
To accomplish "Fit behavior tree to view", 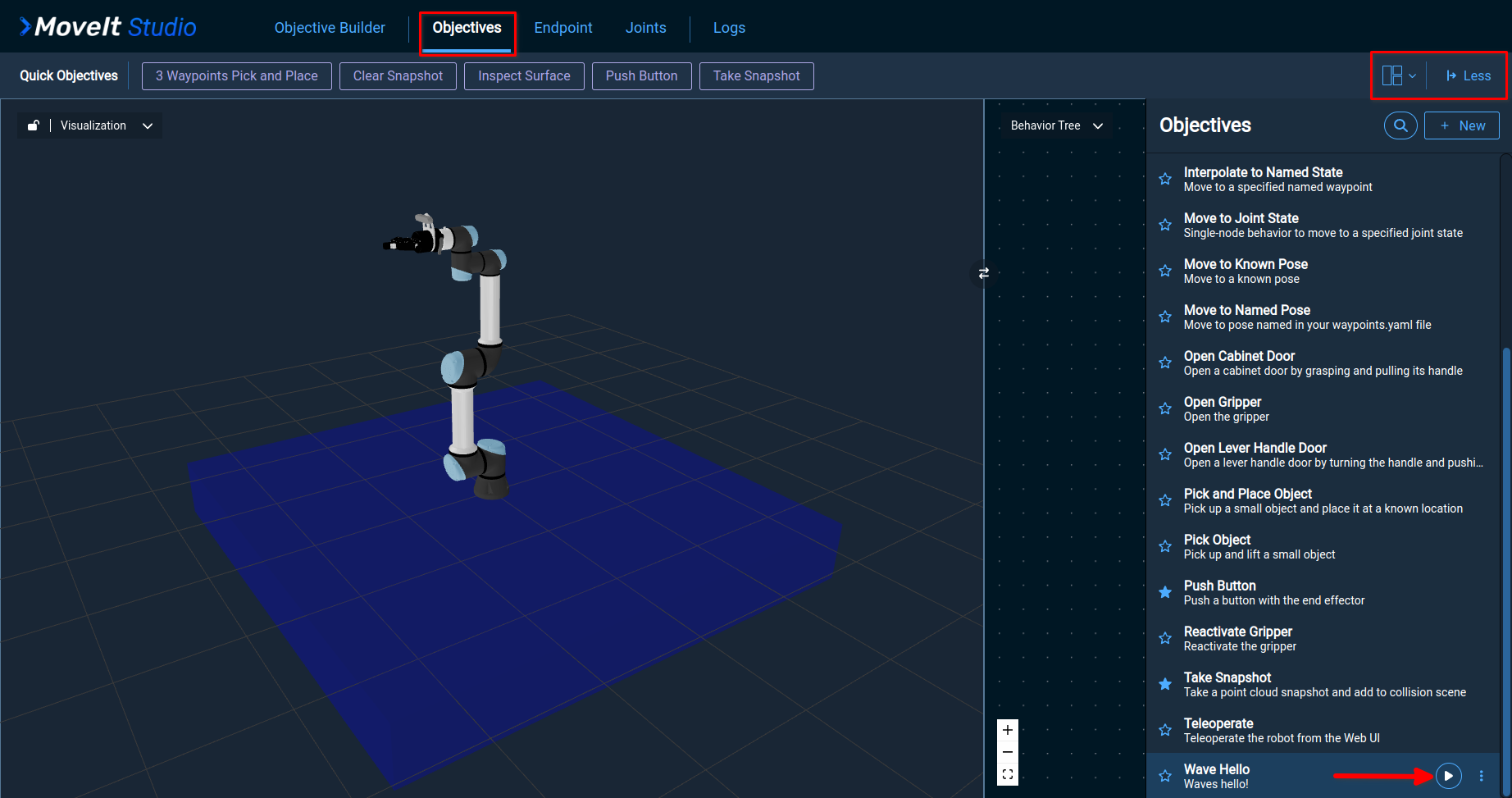I will tap(1008, 774).
